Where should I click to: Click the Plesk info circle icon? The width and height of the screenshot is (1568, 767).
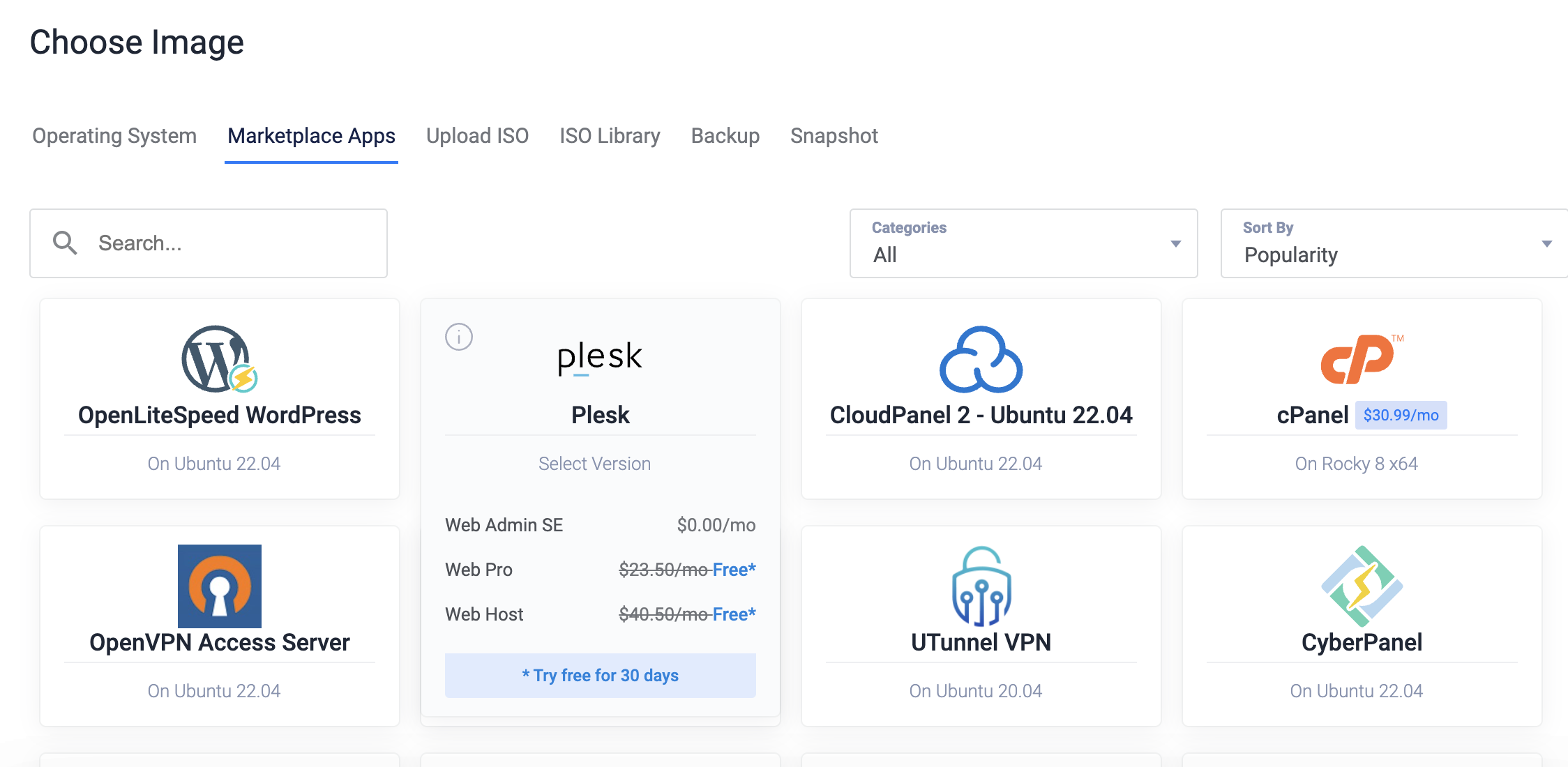click(459, 337)
